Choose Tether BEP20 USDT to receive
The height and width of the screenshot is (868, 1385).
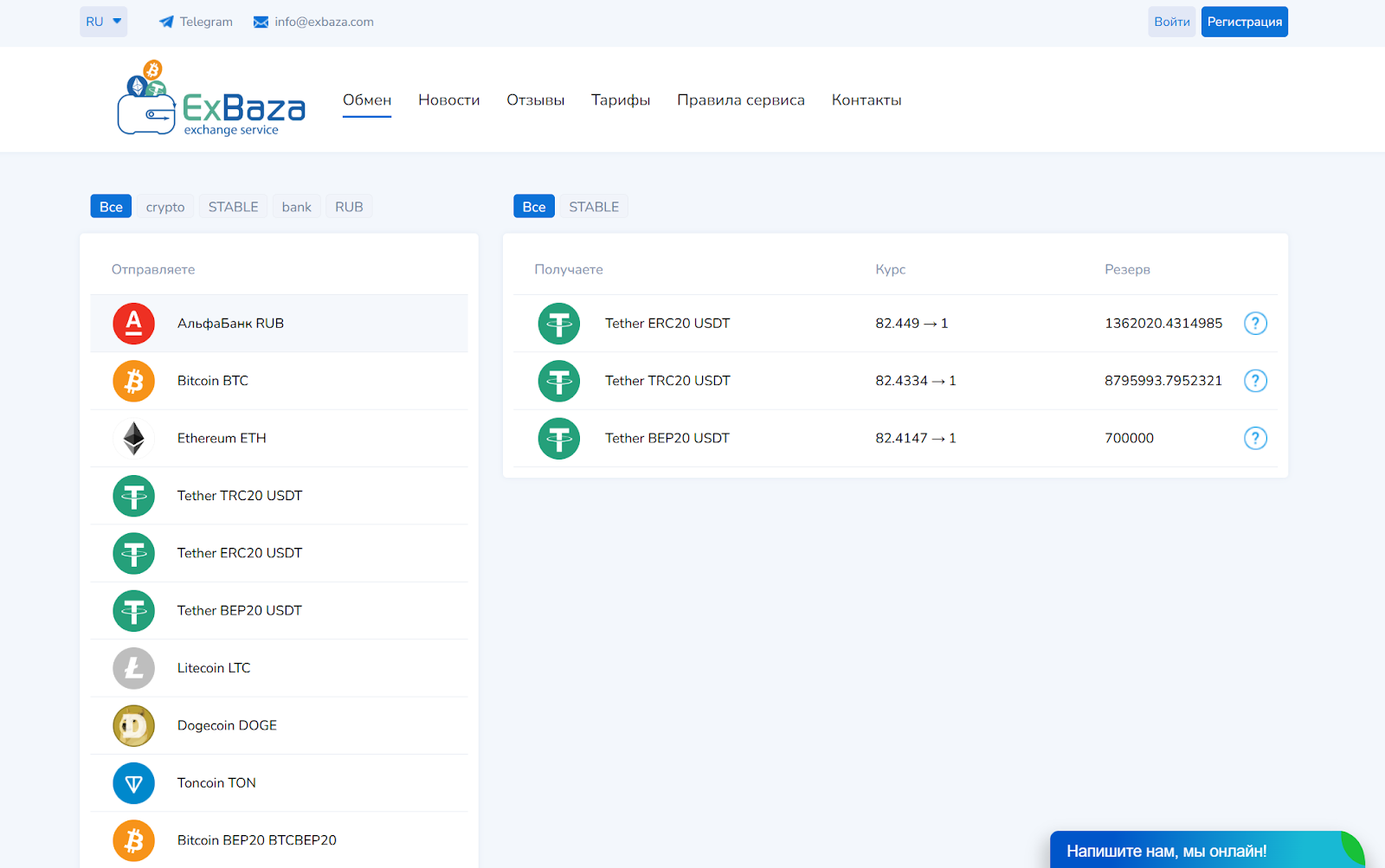[895, 439]
